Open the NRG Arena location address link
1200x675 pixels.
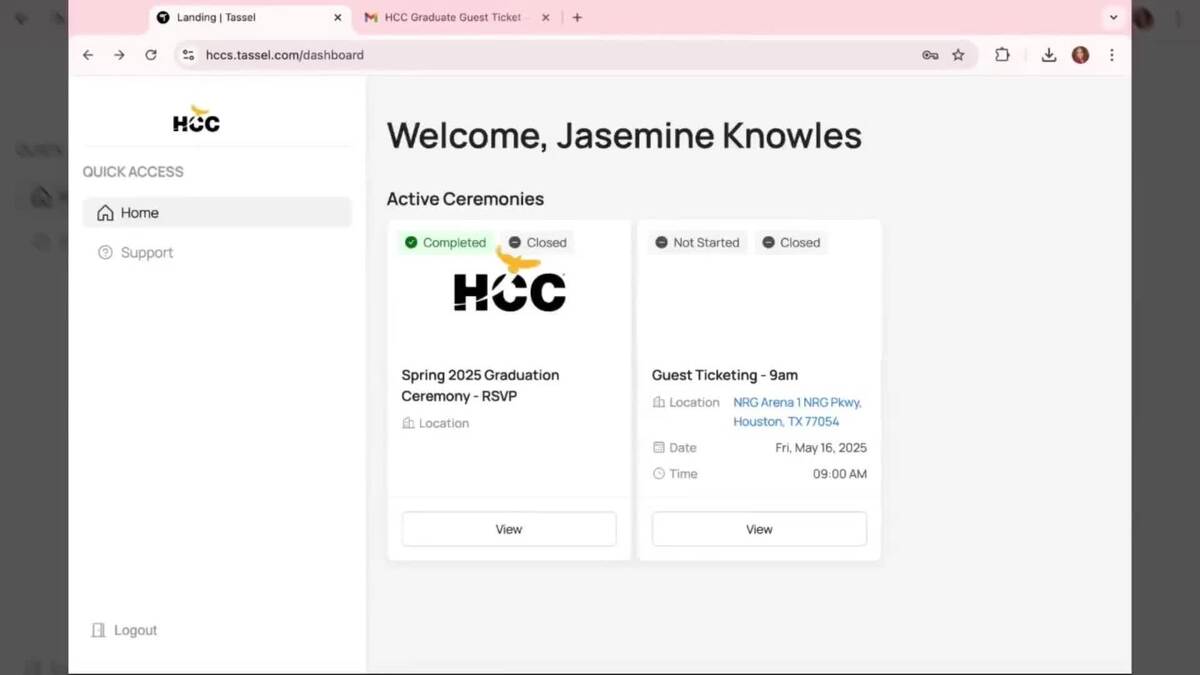tap(797, 412)
